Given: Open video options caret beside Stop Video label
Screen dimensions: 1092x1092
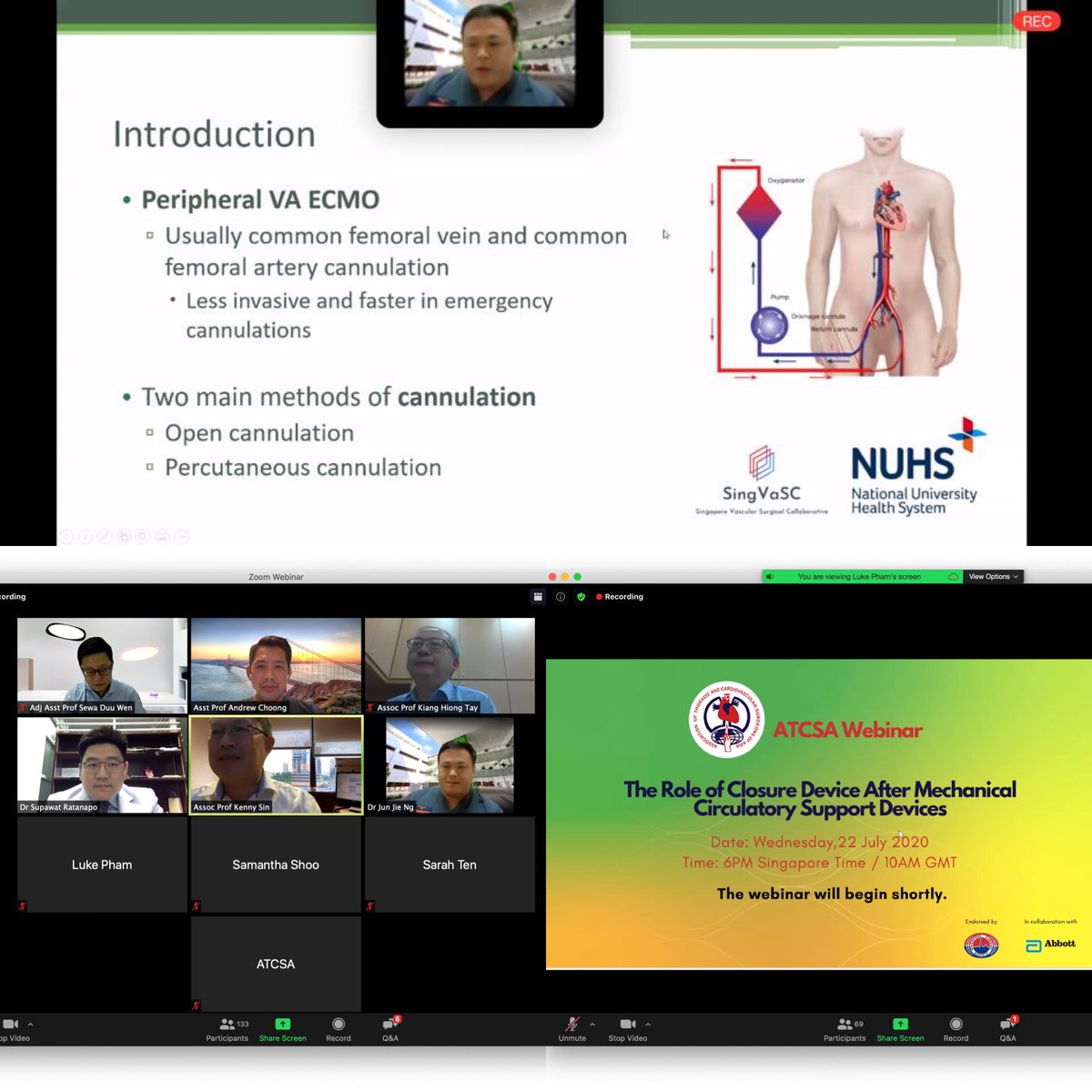Looking at the screenshot, I should [x=647, y=1024].
